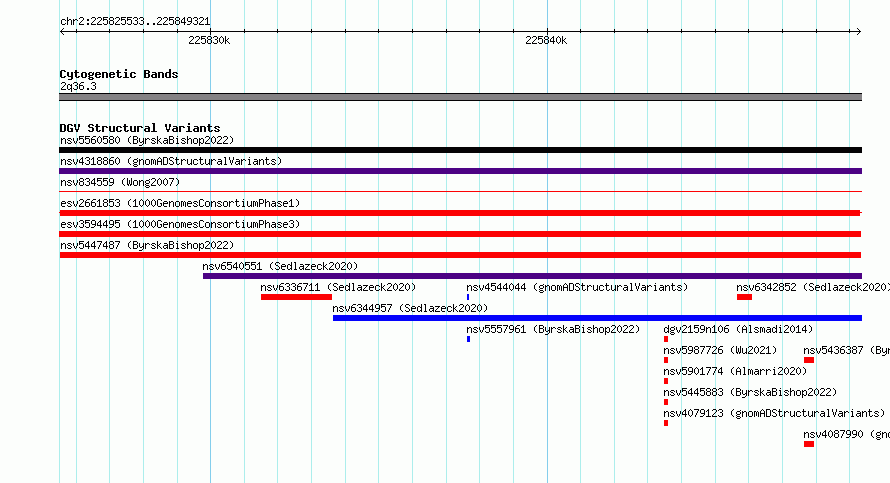Screen dimensions: 890x483
Task: Click the purple nsv6540551 variant bar
Action: tap(532, 276)
